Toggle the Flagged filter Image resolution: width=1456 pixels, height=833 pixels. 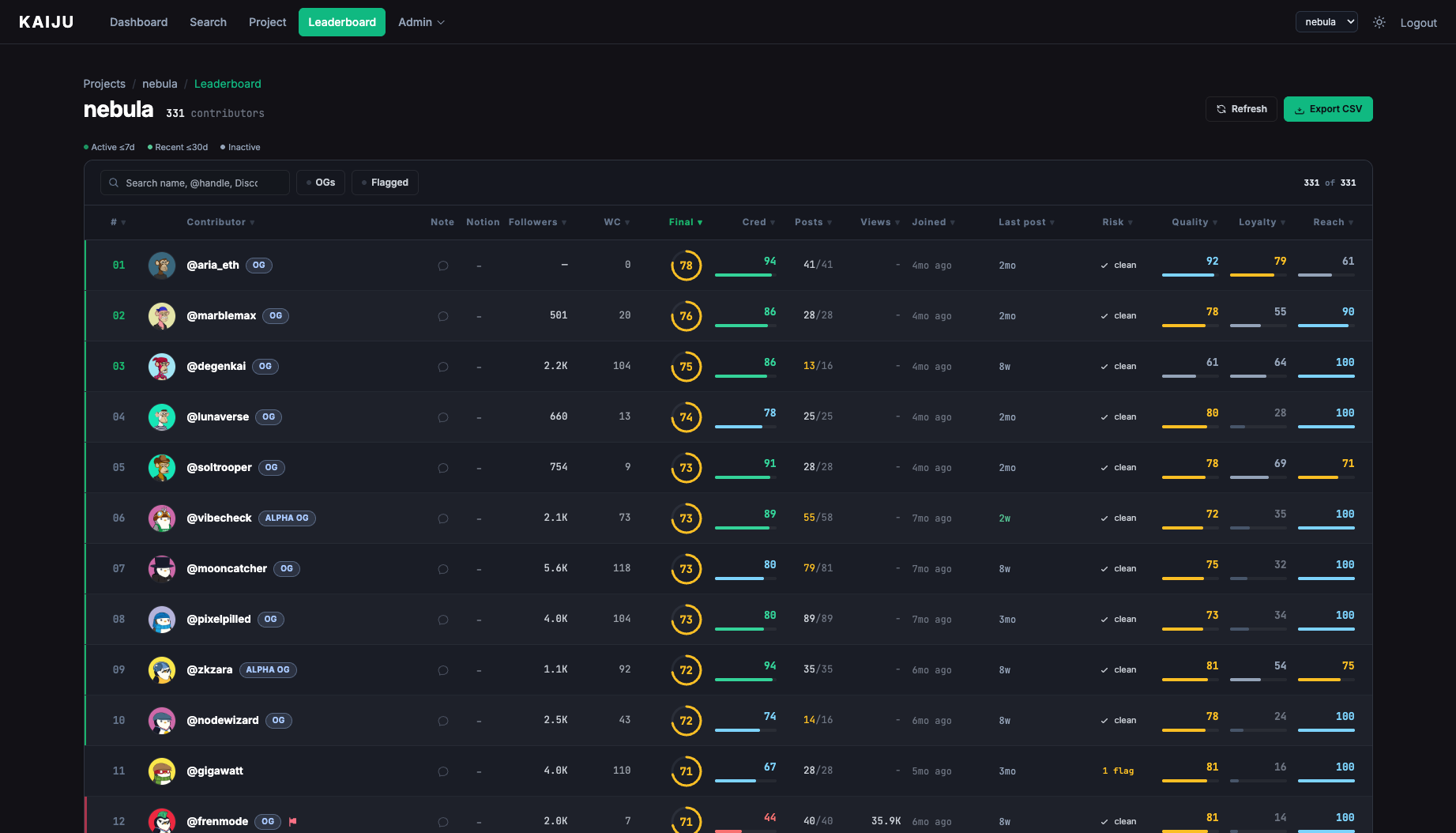pos(385,183)
